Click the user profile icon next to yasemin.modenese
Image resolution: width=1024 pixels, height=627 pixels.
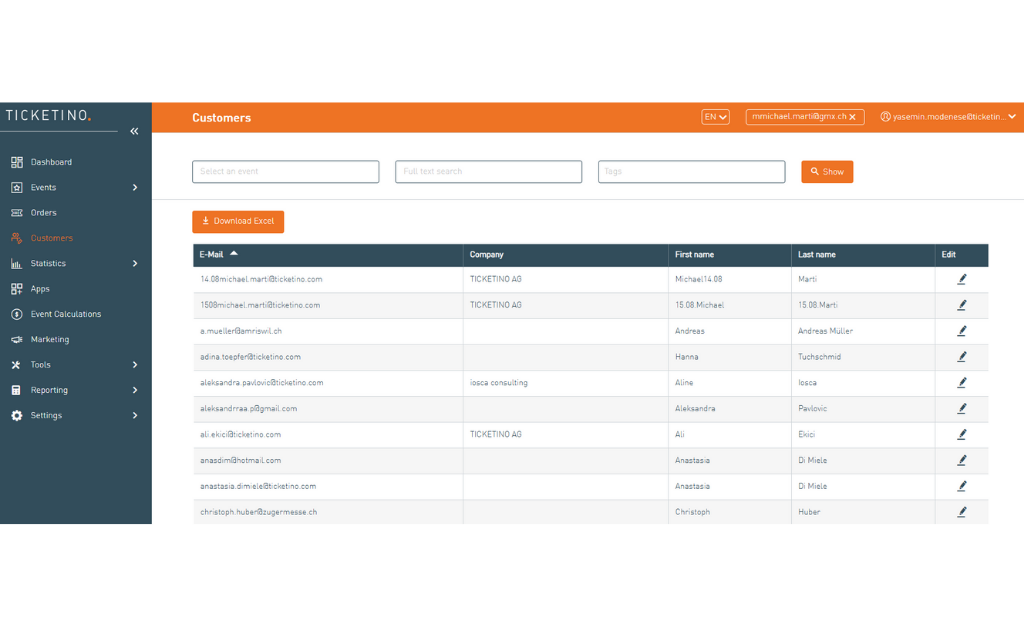(x=885, y=116)
